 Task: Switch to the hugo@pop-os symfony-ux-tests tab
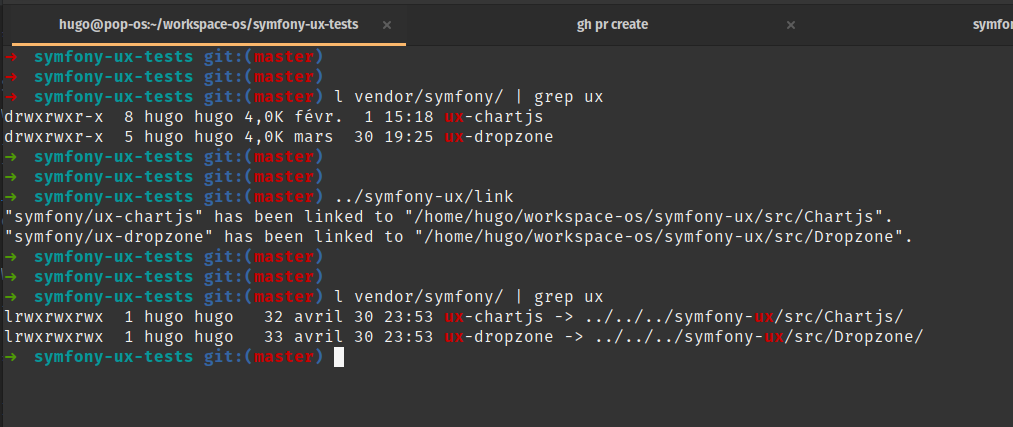209,25
